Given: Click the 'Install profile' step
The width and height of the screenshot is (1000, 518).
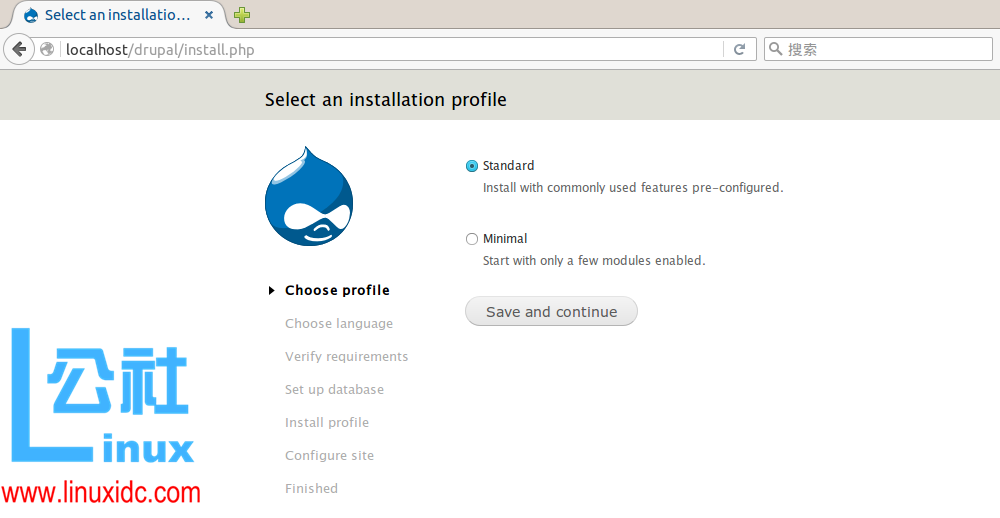Looking at the screenshot, I should [327, 422].
